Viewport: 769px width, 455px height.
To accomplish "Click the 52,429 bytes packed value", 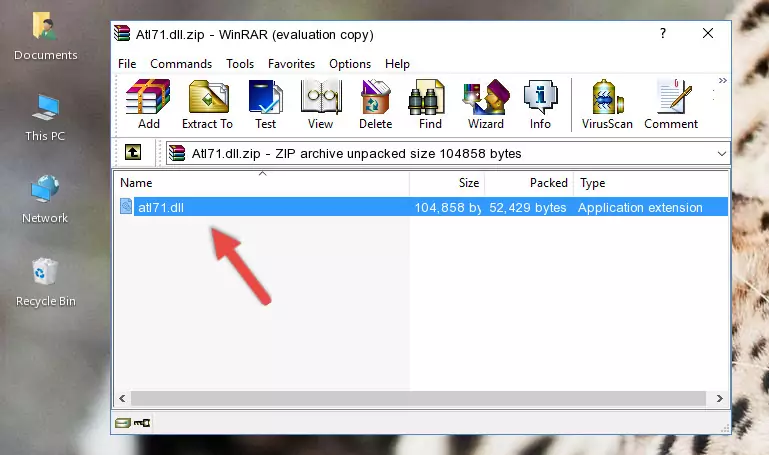I will [528, 207].
